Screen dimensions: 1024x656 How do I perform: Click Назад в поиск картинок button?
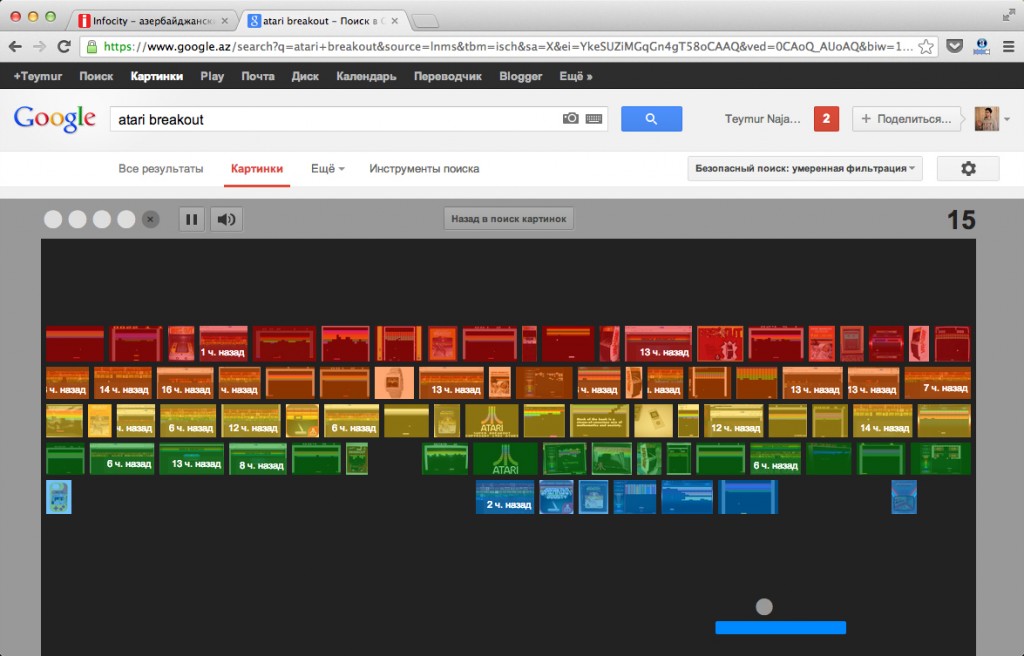[509, 219]
